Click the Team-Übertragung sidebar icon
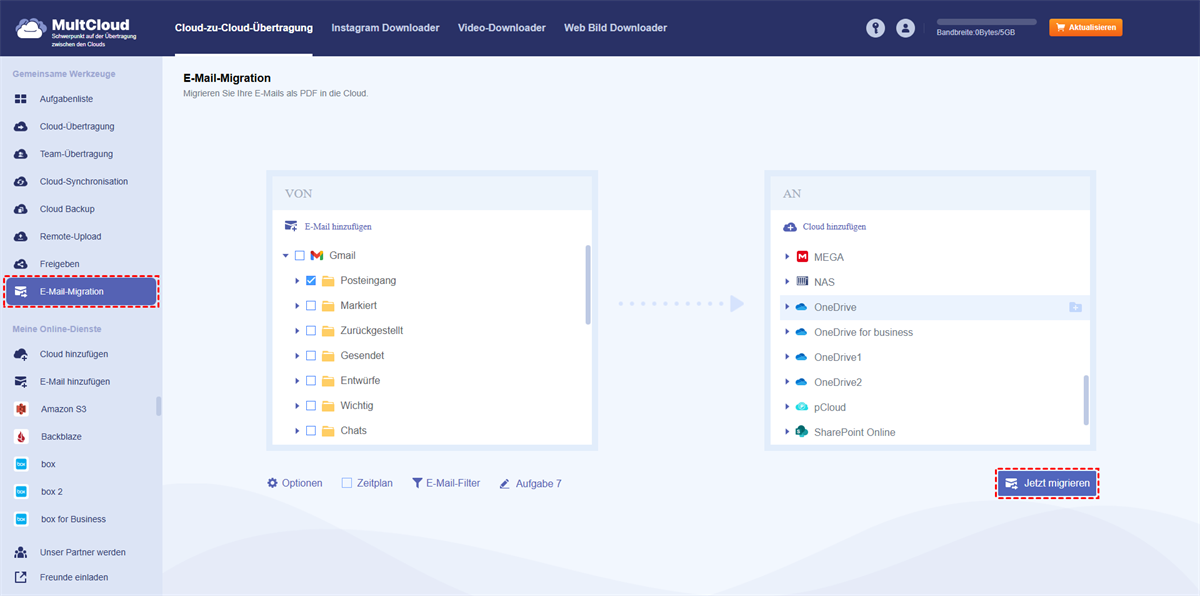 pos(21,154)
